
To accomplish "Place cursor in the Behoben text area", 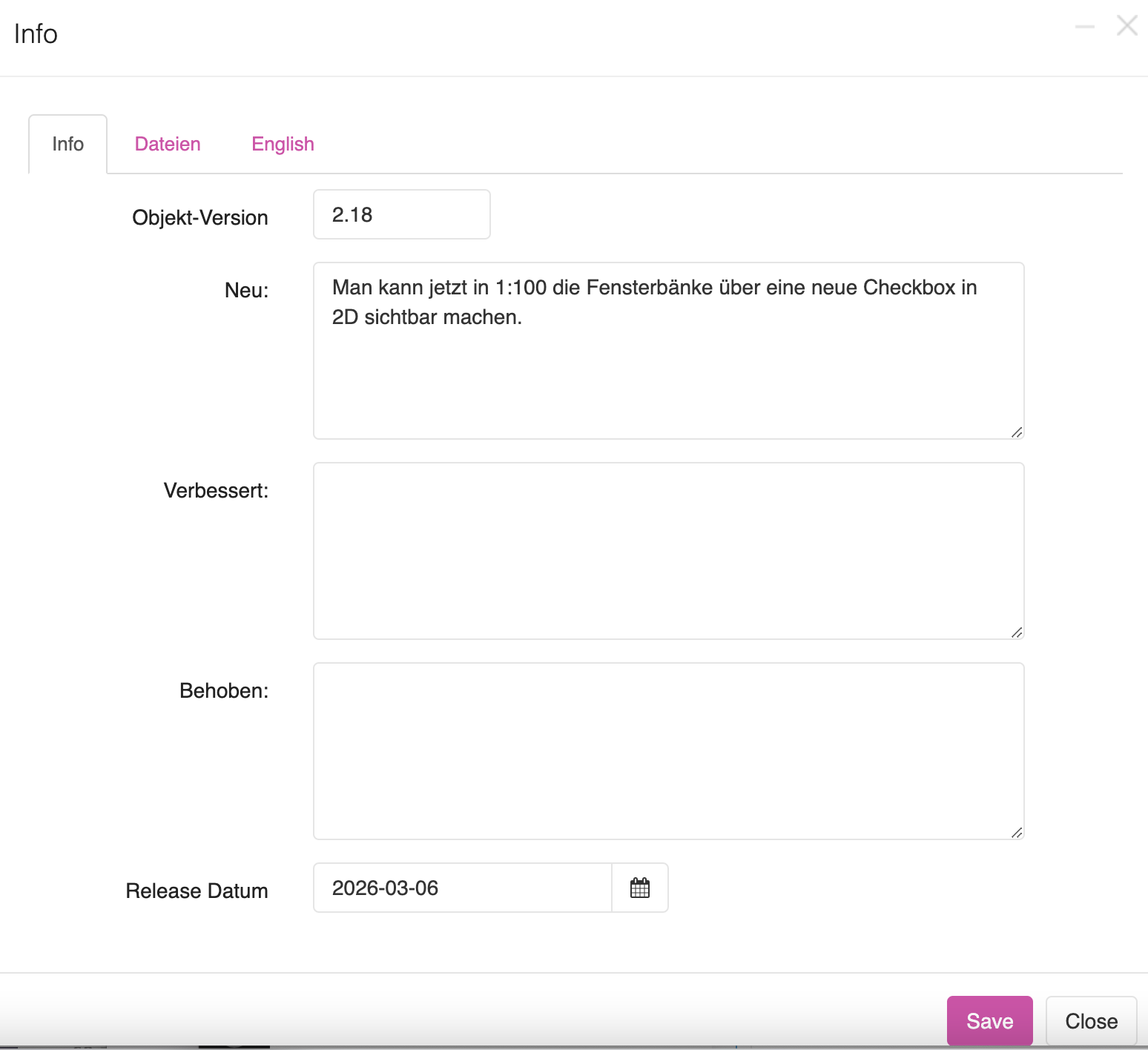I will pos(667,751).
